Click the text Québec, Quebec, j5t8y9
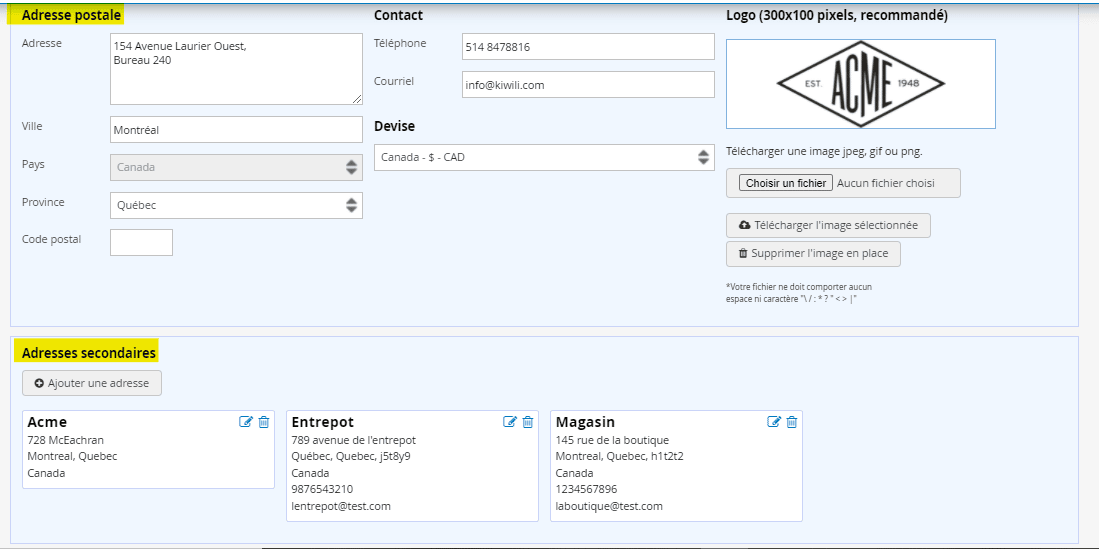The image size is (1099, 549). (x=351, y=456)
